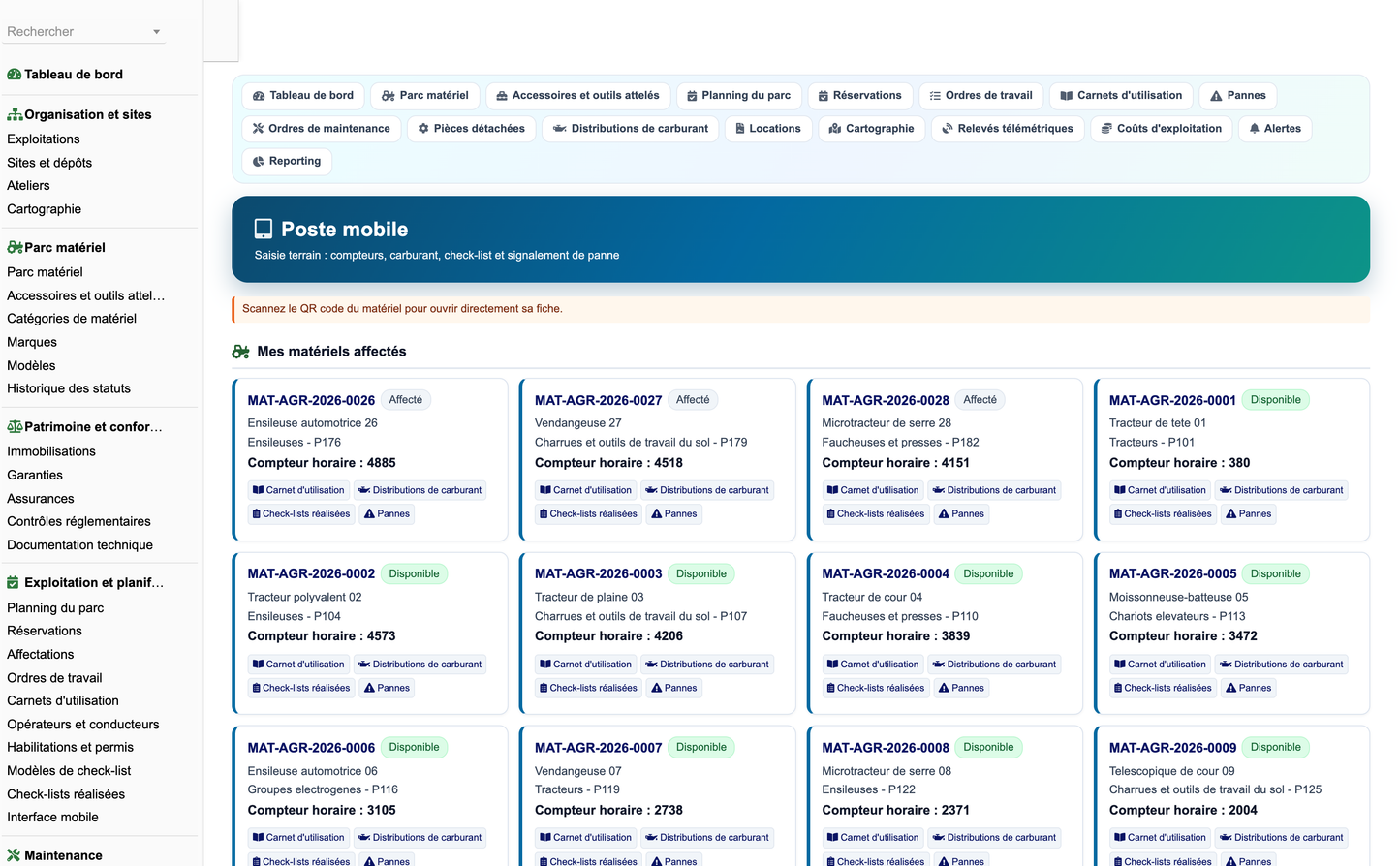The image size is (1400, 866).
Task: Open Planning du parc tab
Action: [x=739, y=95]
